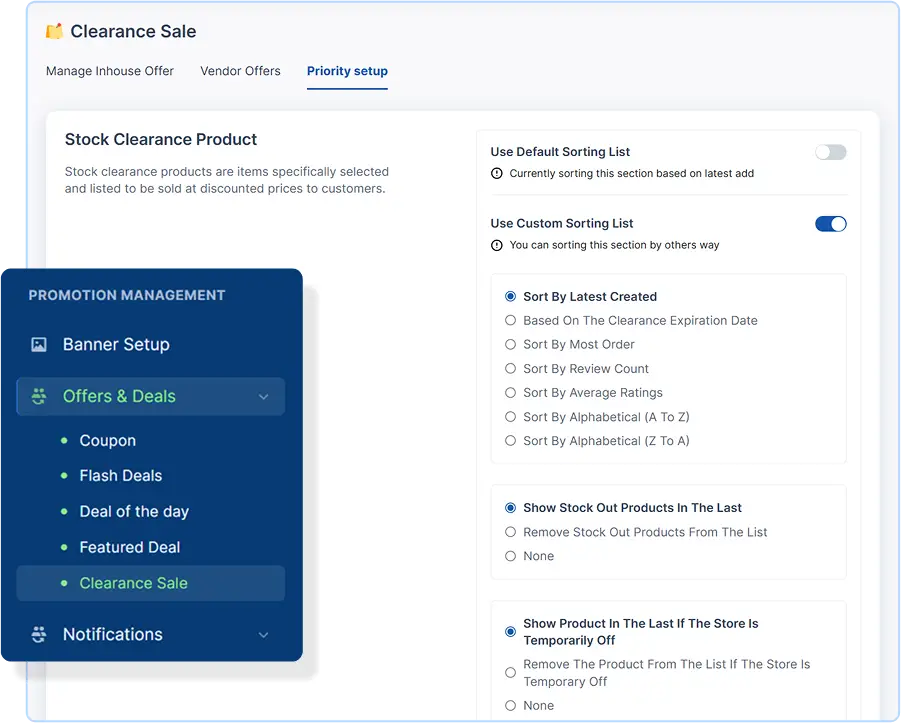Select Sort By Average Ratings
901x723 pixels.
[510, 393]
